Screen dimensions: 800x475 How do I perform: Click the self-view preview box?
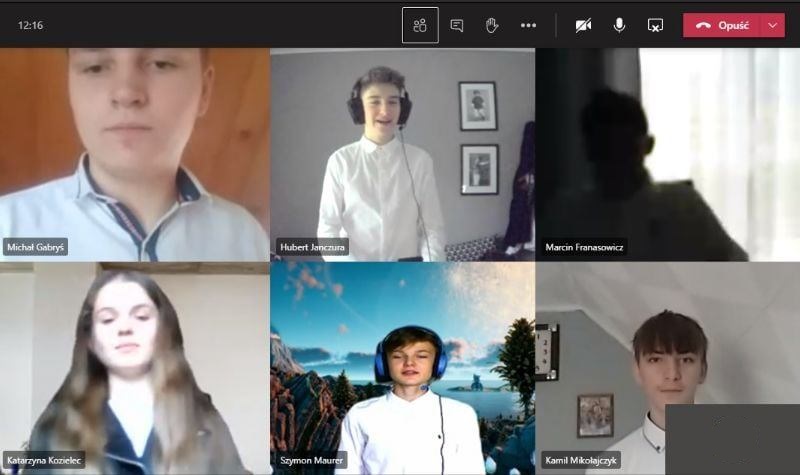pos(733,439)
